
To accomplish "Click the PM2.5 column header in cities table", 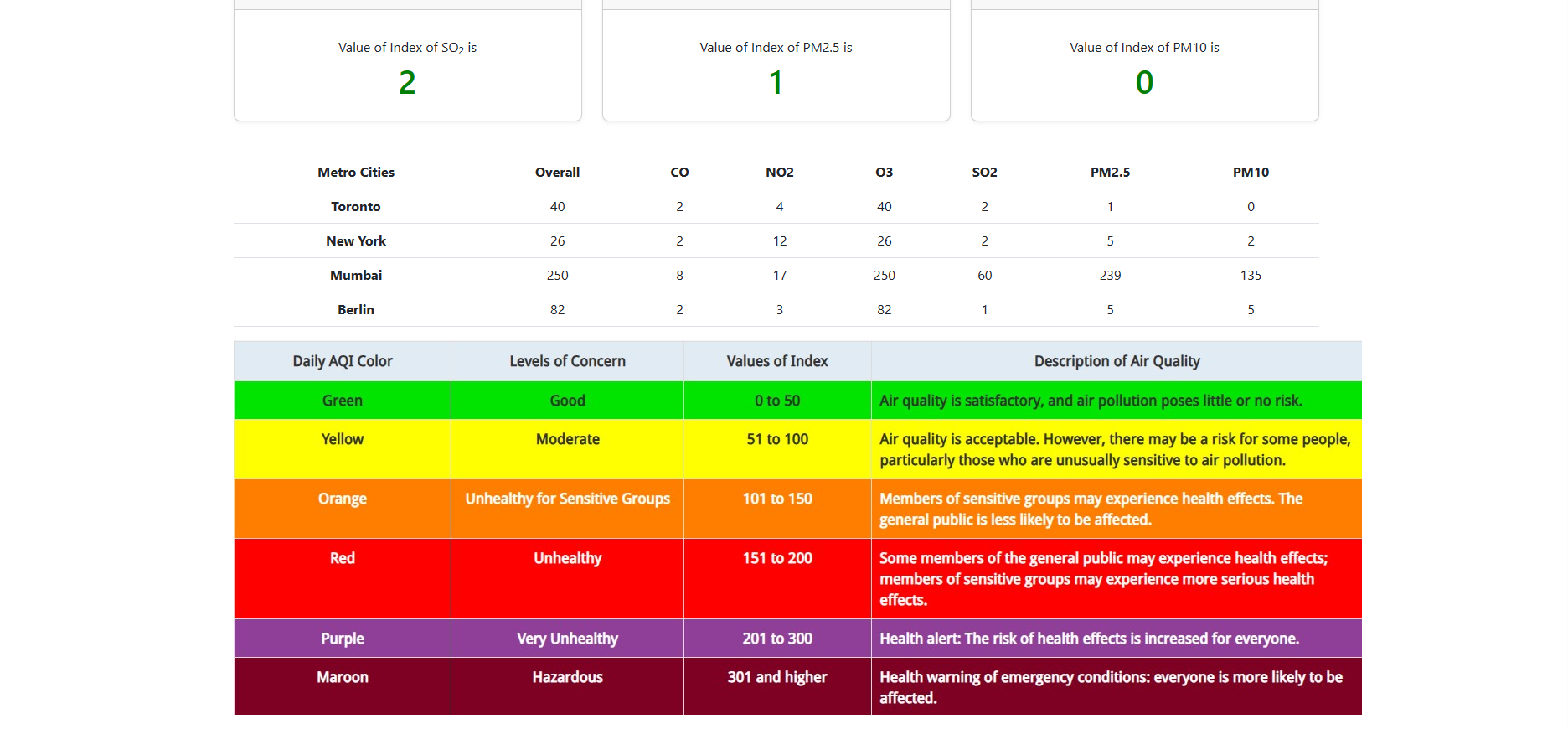I will pos(1110,172).
